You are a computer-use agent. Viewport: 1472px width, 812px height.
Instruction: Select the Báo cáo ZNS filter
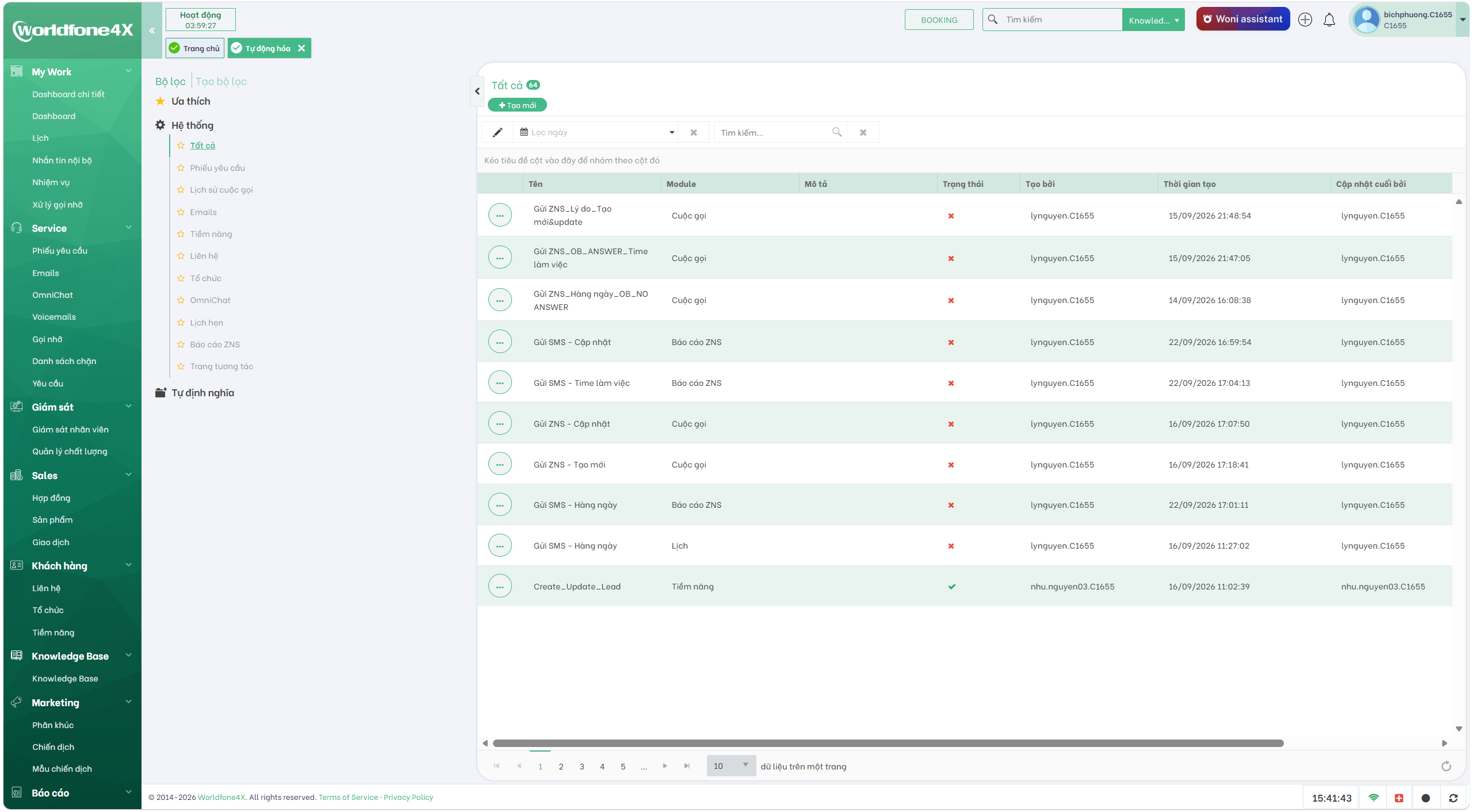tap(215, 344)
